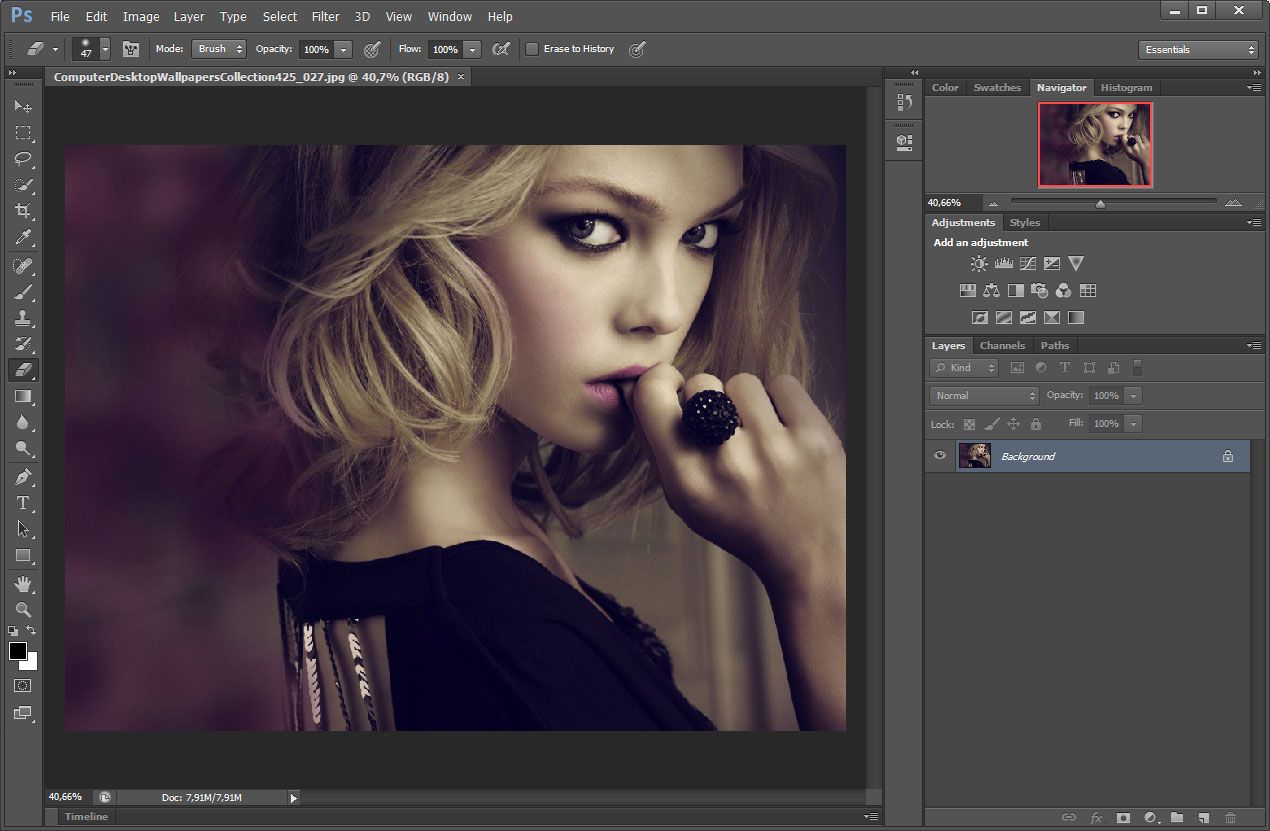Select the Path Selection tool
Screen dimensions: 1270x831
(23, 529)
